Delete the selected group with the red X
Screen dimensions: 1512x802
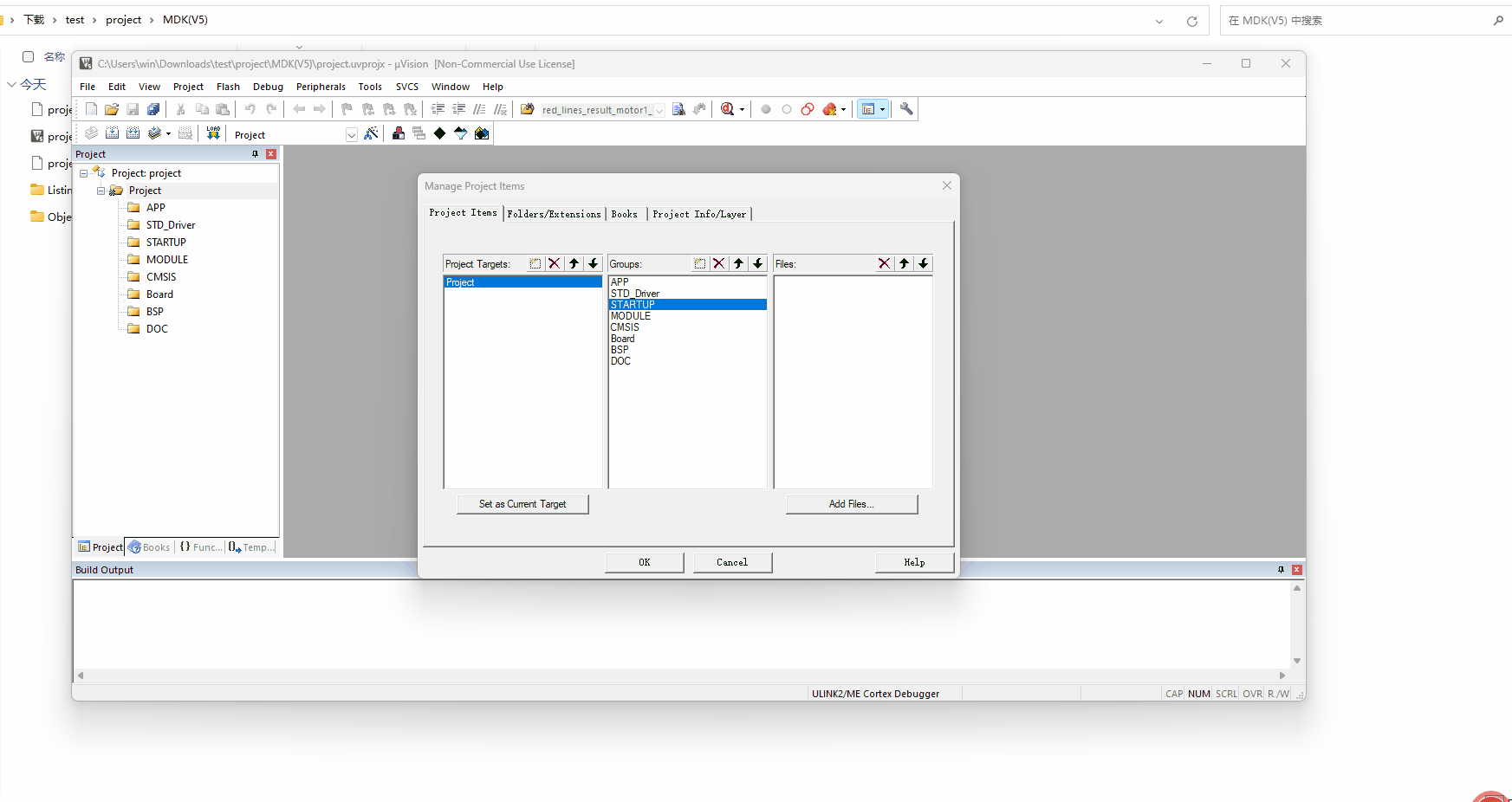pyautogui.click(x=718, y=263)
